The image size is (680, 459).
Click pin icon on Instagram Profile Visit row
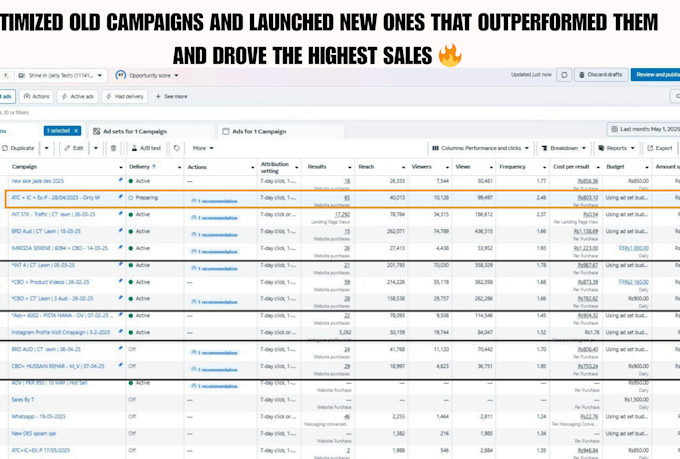pyautogui.click(x=120, y=331)
